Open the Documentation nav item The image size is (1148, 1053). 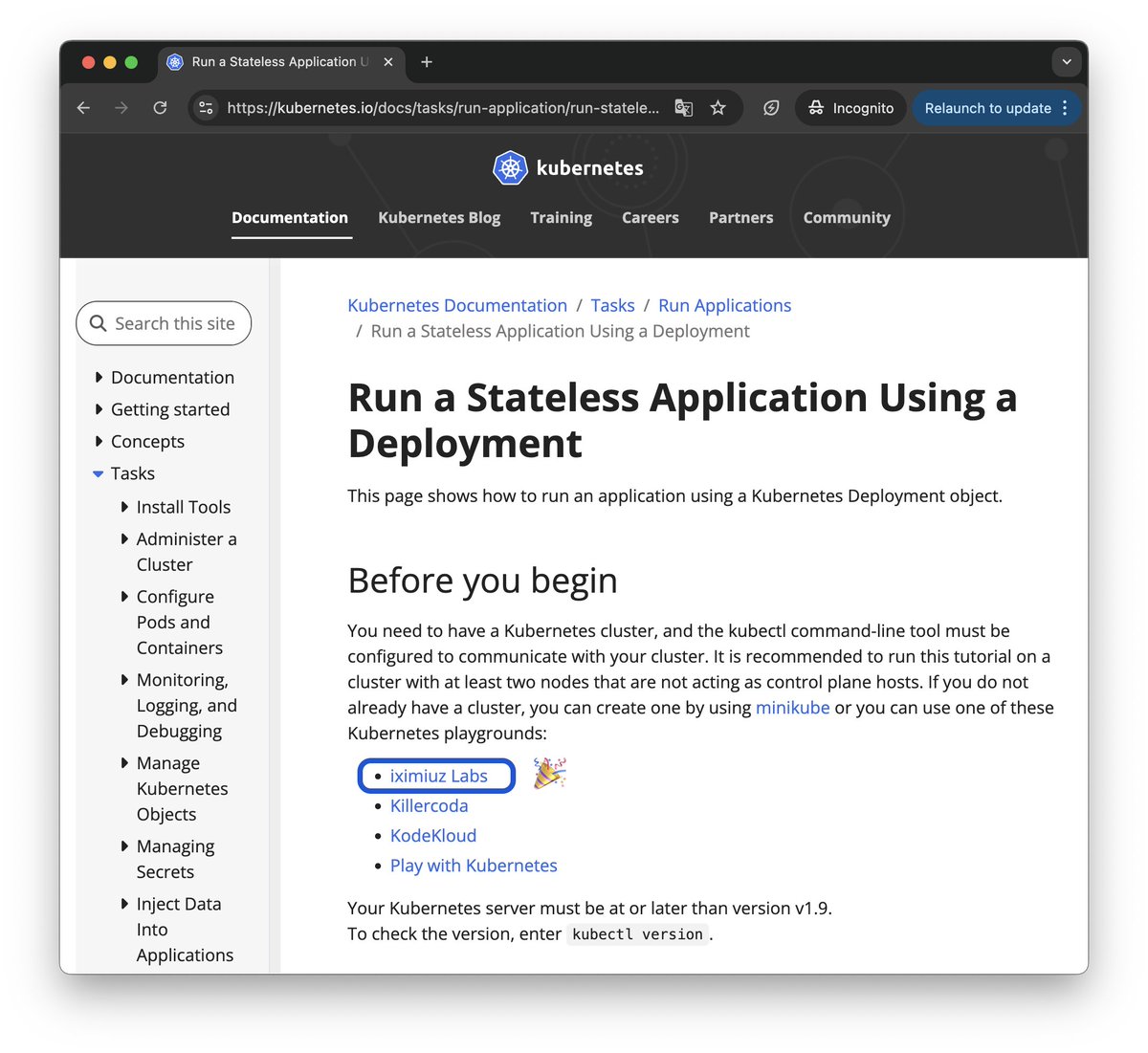coord(290,218)
